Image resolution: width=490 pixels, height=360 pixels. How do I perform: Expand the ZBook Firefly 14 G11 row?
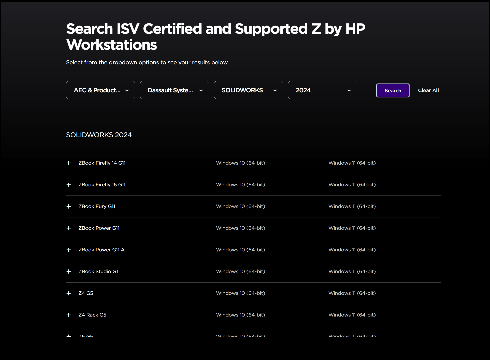pos(69,163)
